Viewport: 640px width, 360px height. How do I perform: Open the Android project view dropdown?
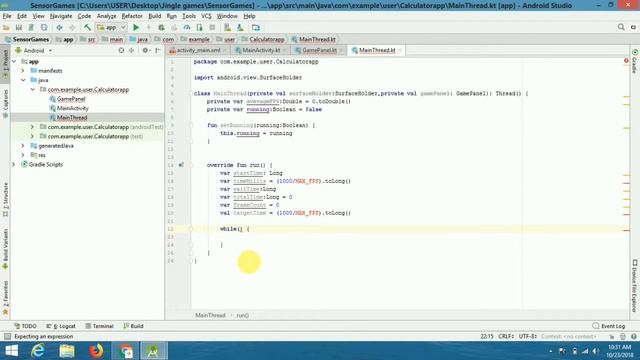[x=34, y=51]
